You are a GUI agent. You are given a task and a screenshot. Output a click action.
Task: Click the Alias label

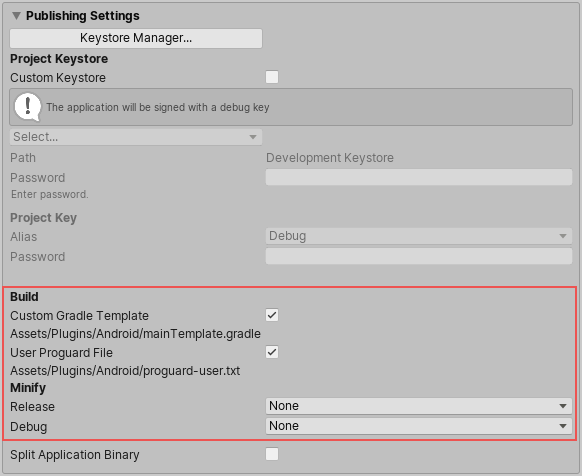(23, 237)
